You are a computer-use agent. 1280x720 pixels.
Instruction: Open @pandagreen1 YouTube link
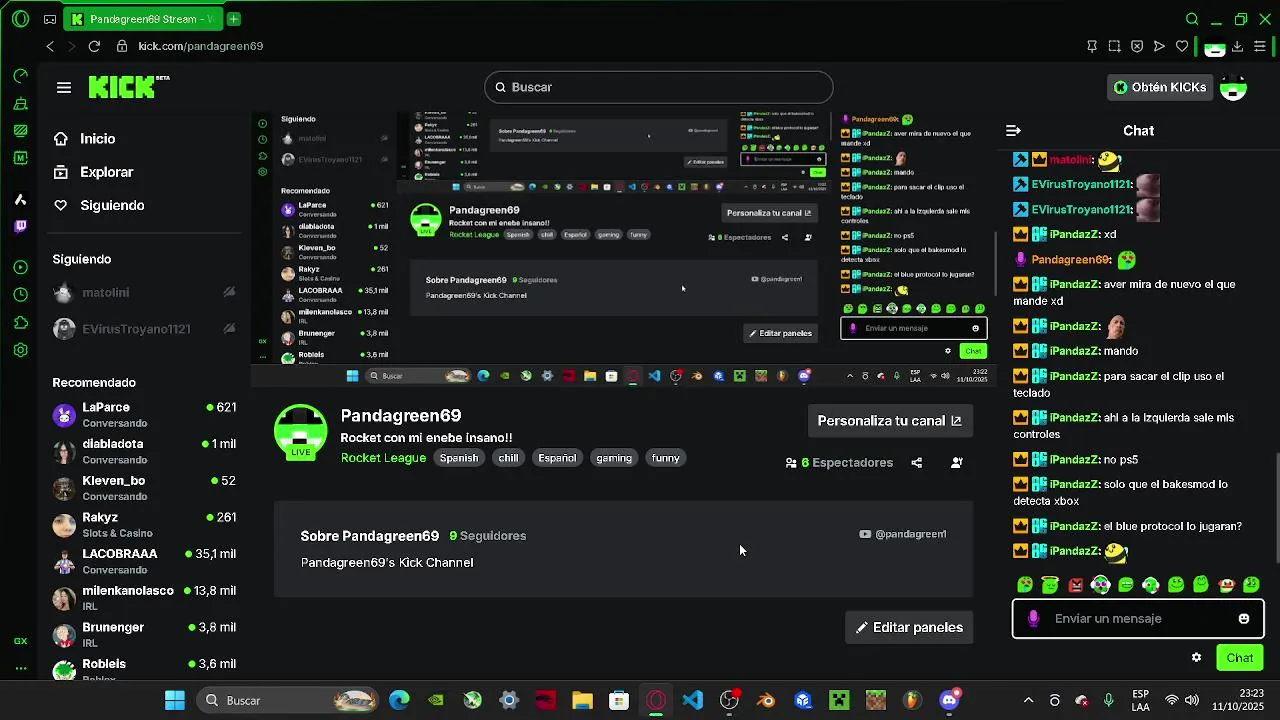tap(902, 534)
